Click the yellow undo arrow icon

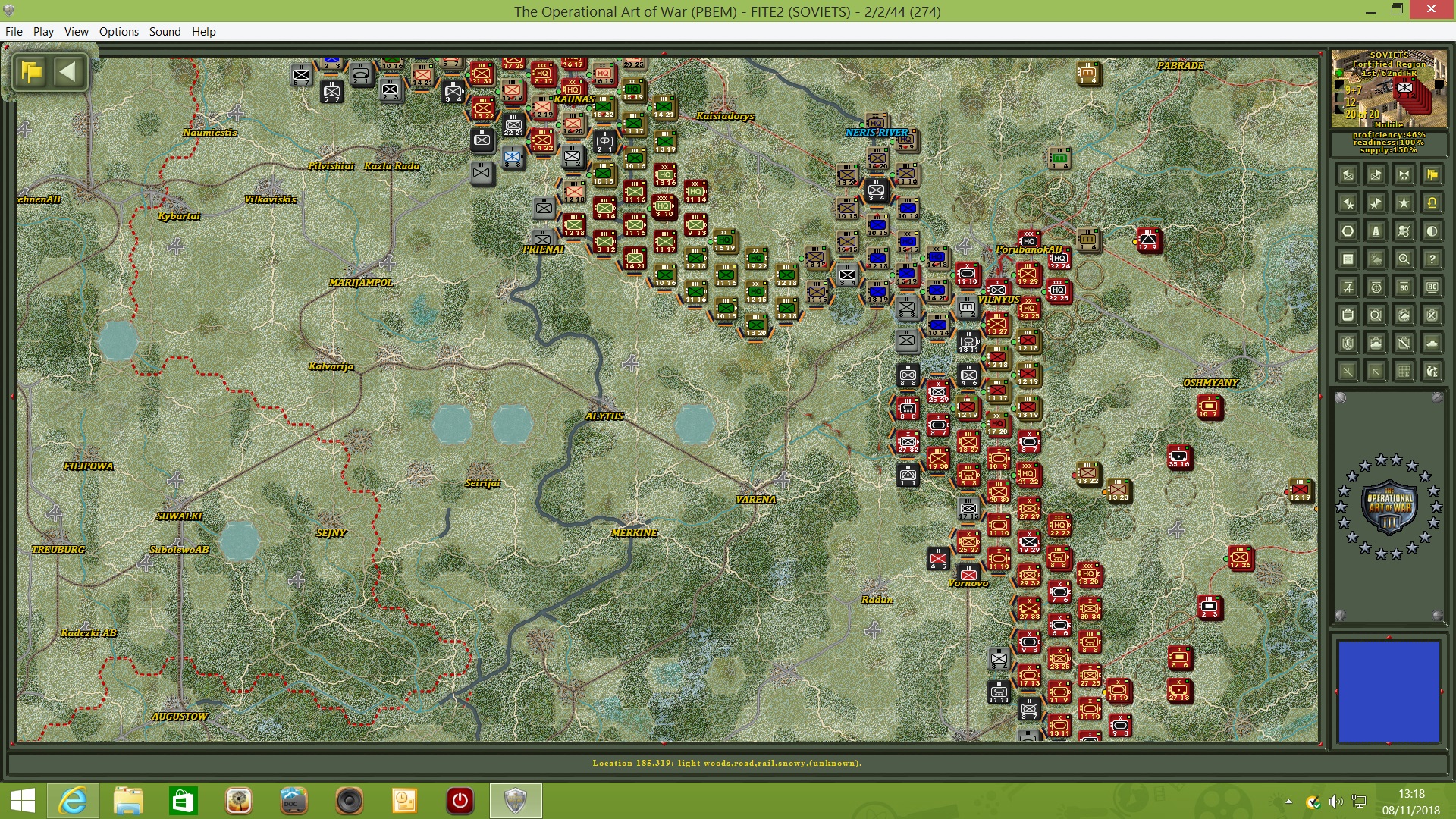tap(1432, 203)
